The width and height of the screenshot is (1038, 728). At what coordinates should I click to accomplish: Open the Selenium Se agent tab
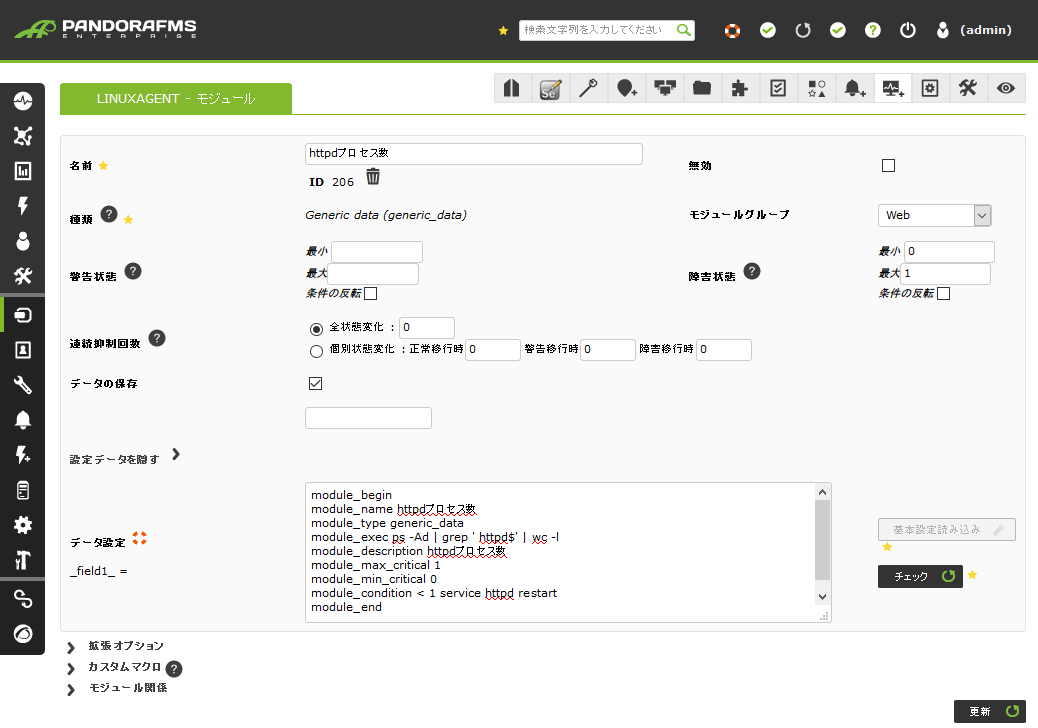coord(550,88)
